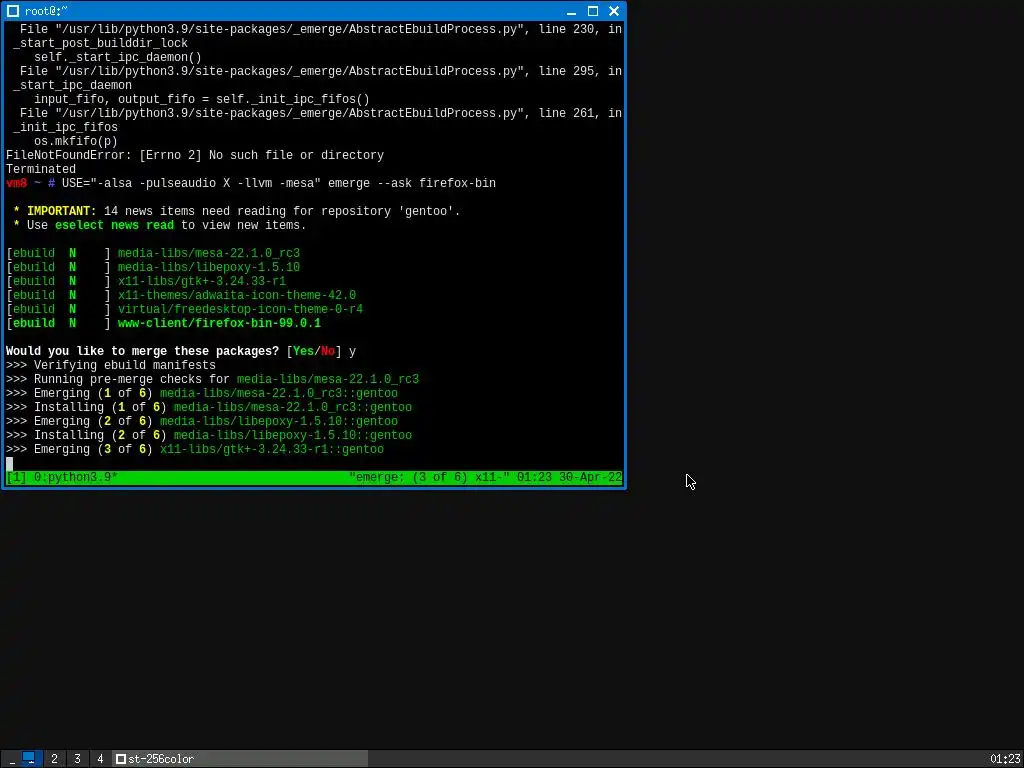Close the root@ terminal window
Screen dimensions: 1024x768
tap(614, 11)
